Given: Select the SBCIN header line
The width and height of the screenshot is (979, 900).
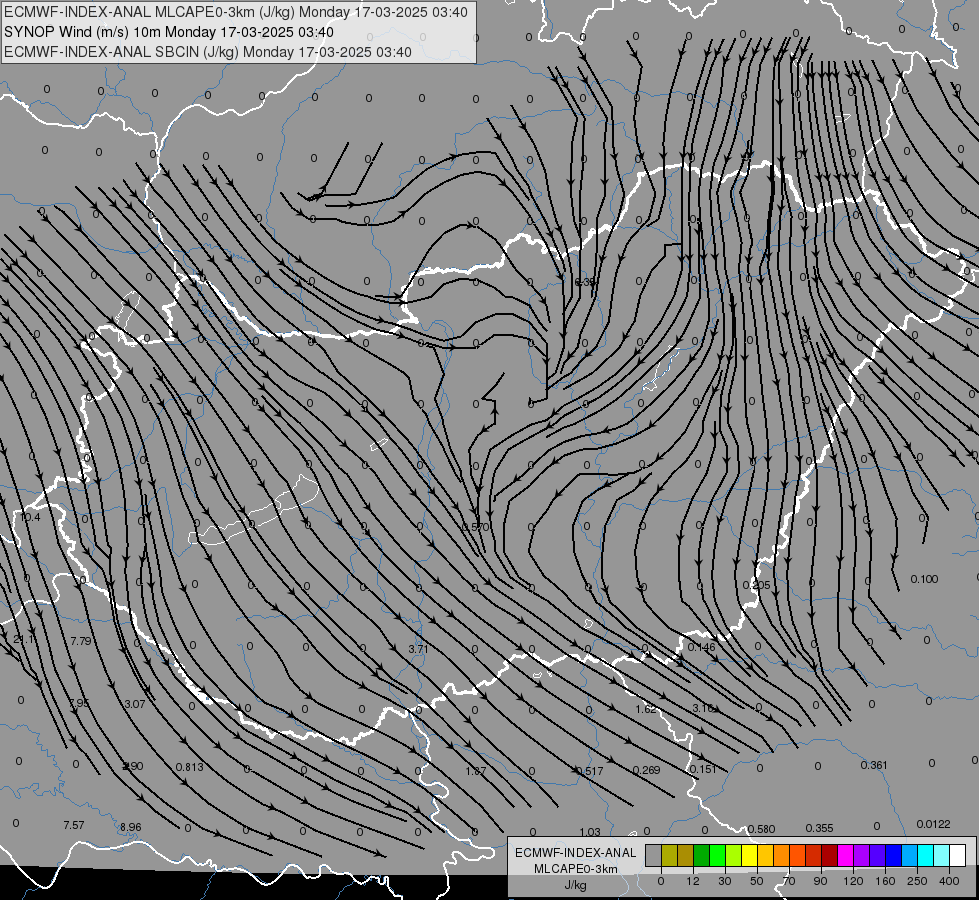Looking at the screenshot, I should pos(208,52).
